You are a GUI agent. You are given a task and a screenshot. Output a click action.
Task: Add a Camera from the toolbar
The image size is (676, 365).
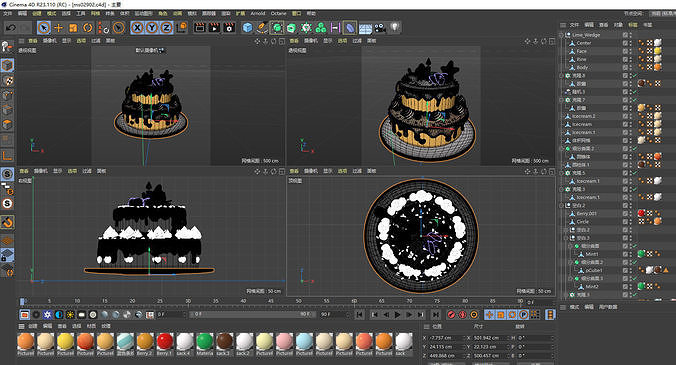pyautogui.click(x=380, y=28)
